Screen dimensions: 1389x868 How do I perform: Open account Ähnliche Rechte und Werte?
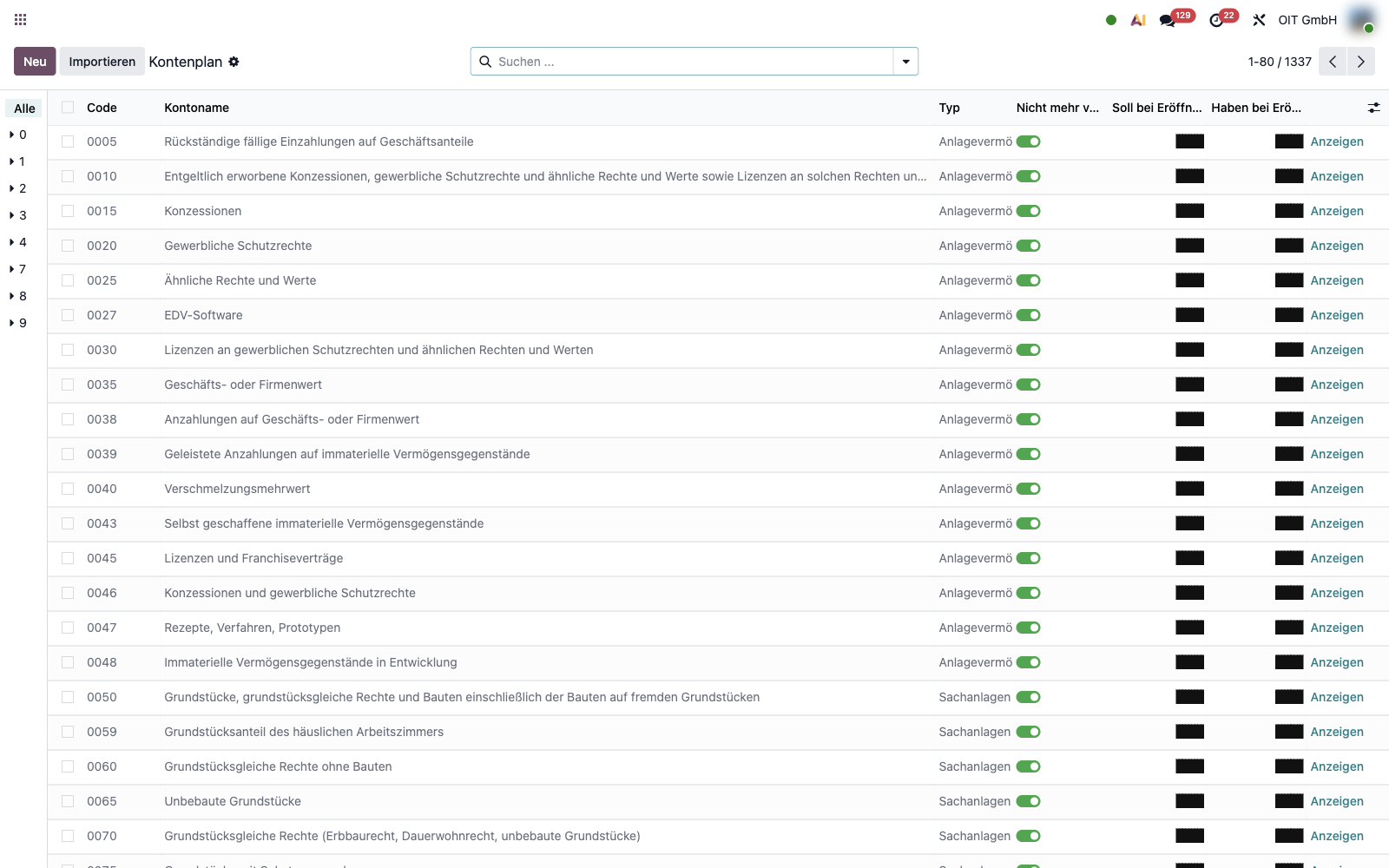[240, 280]
